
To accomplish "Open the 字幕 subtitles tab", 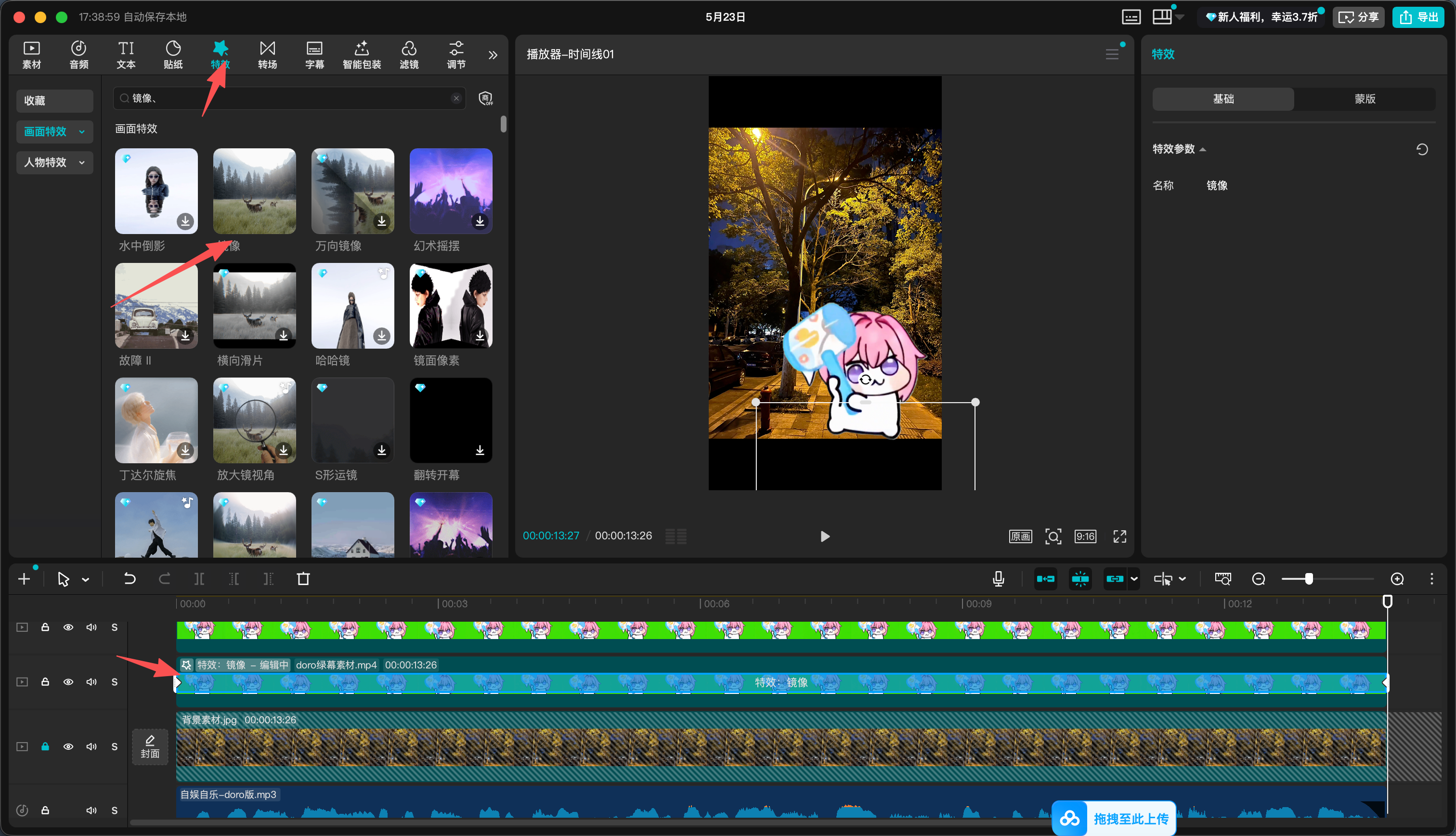I will coord(314,54).
